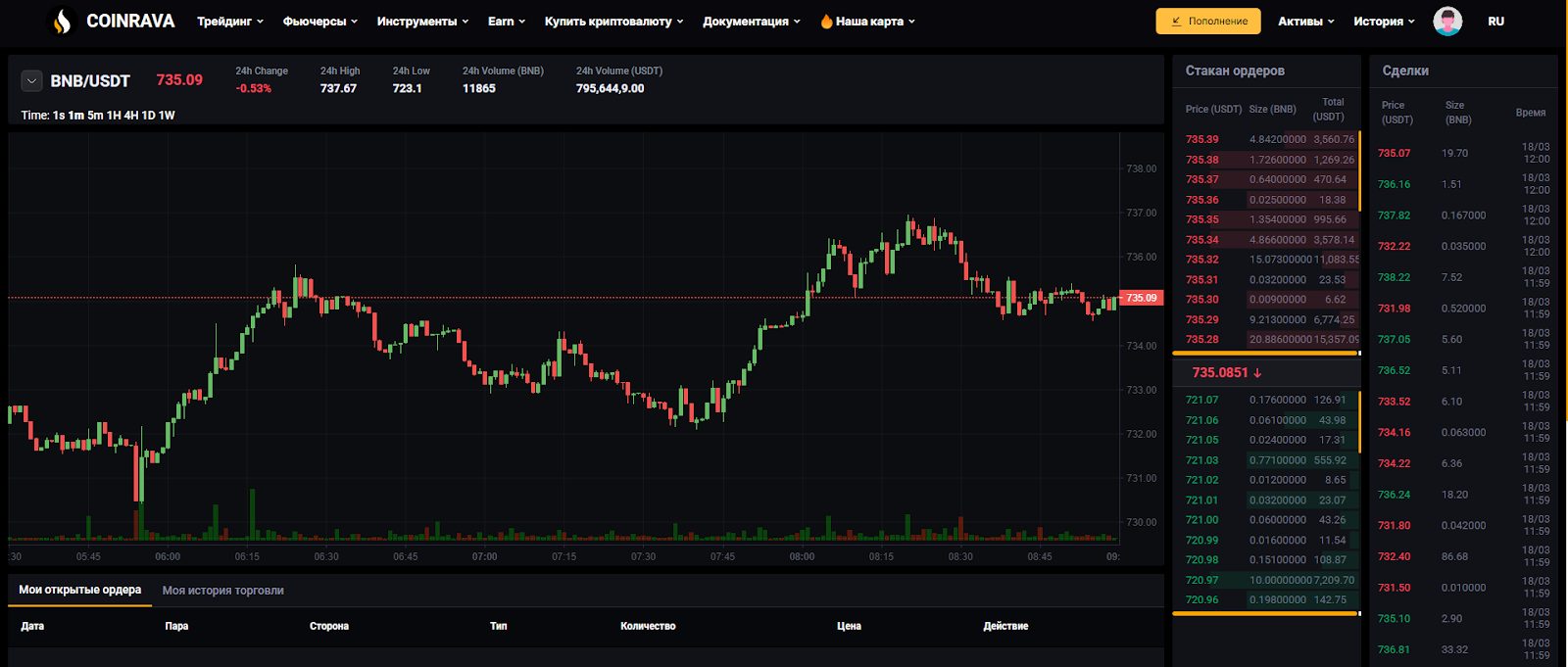Set chart interval to 1W
Screen dimensions: 1568x667
pos(167,116)
